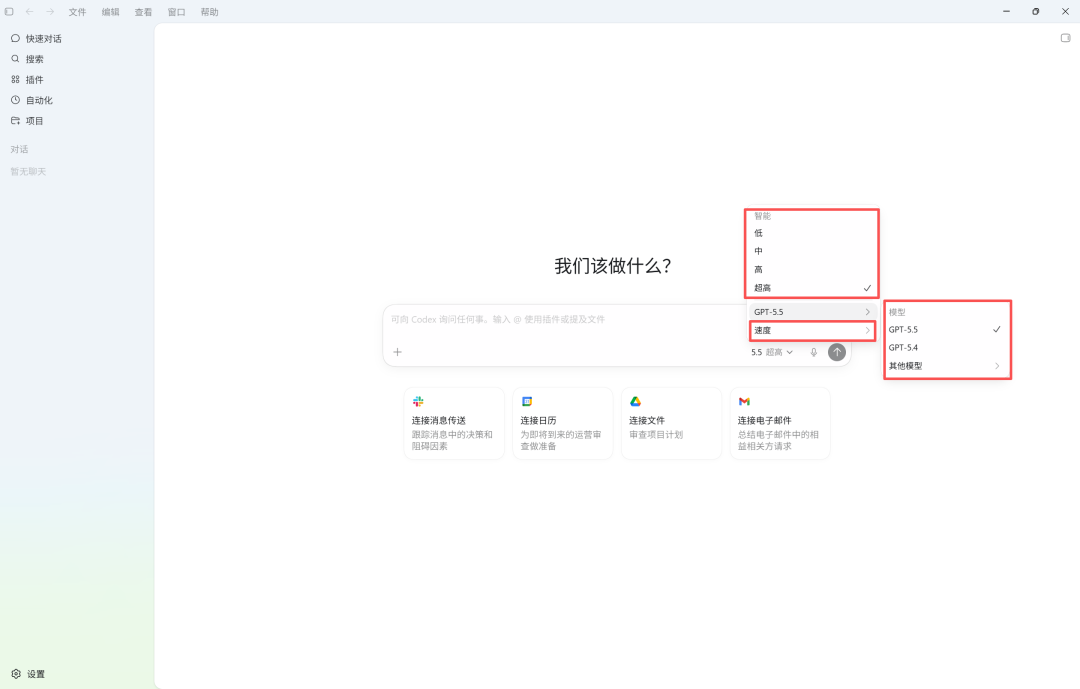Go back with the left arrow icon
Image resolution: width=1080 pixels, height=689 pixels.
(x=30, y=12)
